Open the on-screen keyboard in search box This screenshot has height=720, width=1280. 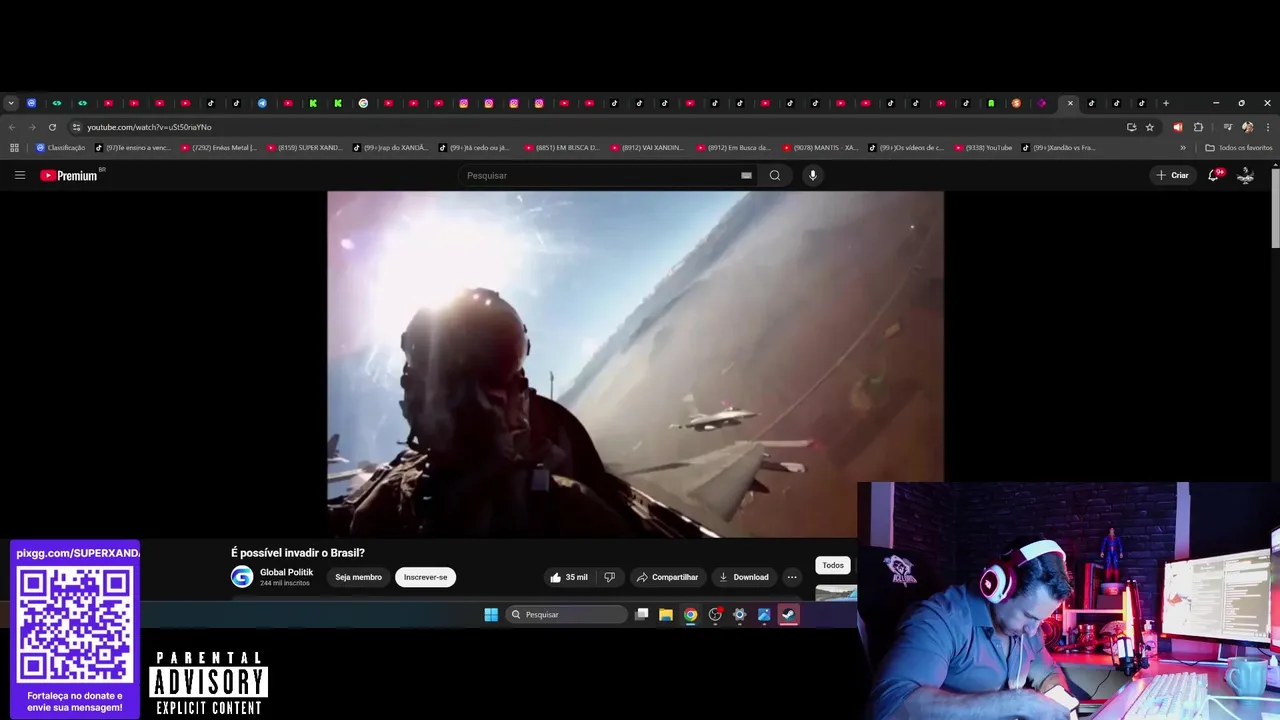(746, 175)
